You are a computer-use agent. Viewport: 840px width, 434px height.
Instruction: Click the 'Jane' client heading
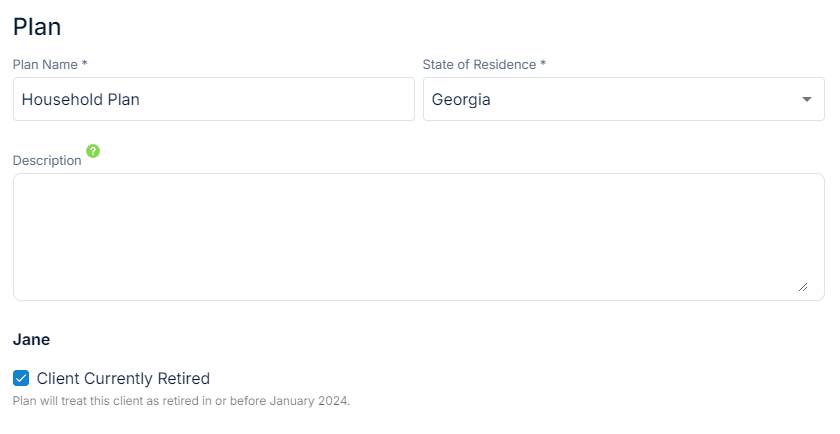click(31, 339)
